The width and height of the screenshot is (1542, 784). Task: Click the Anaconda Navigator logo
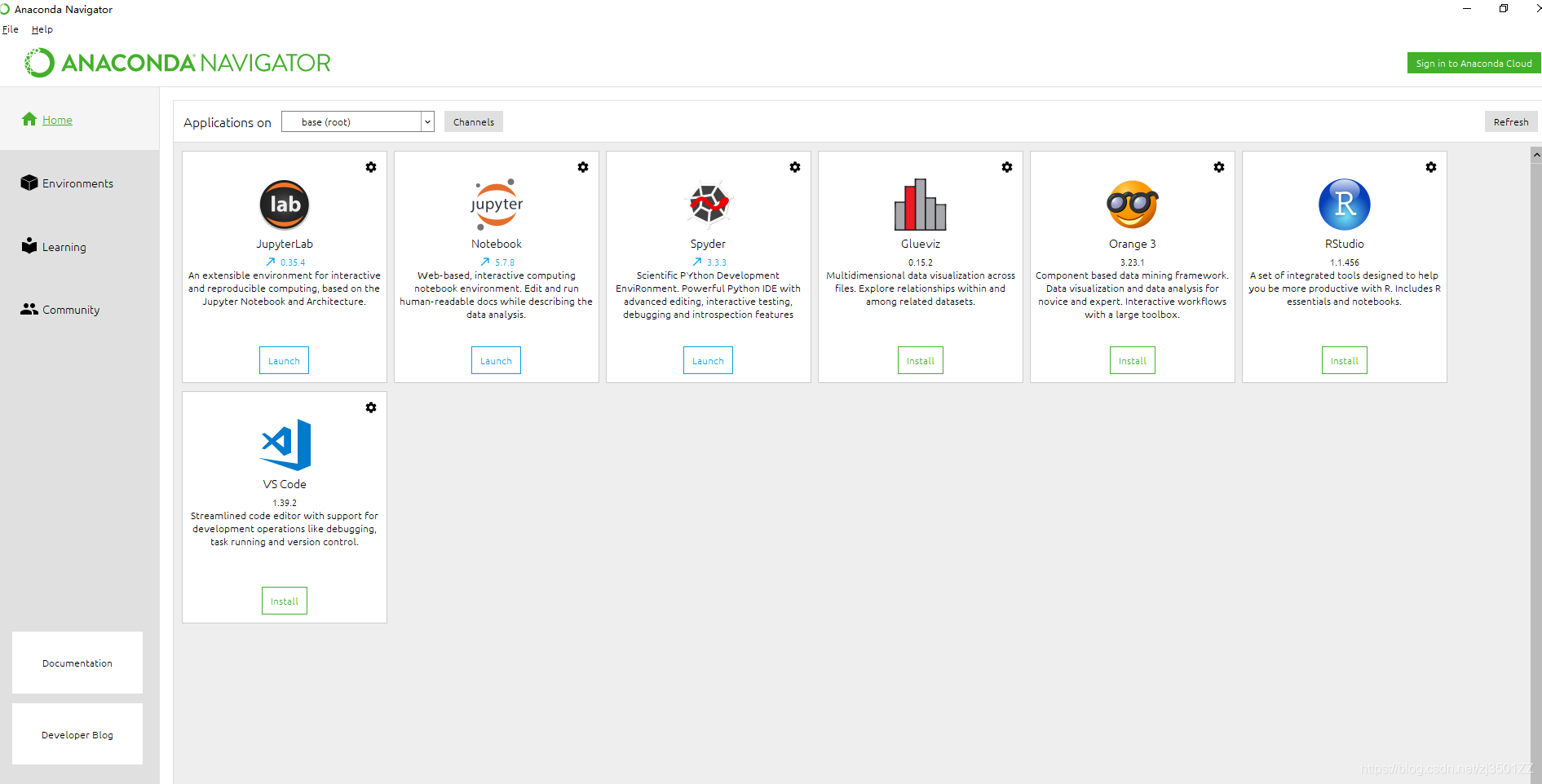click(x=178, y=63)
